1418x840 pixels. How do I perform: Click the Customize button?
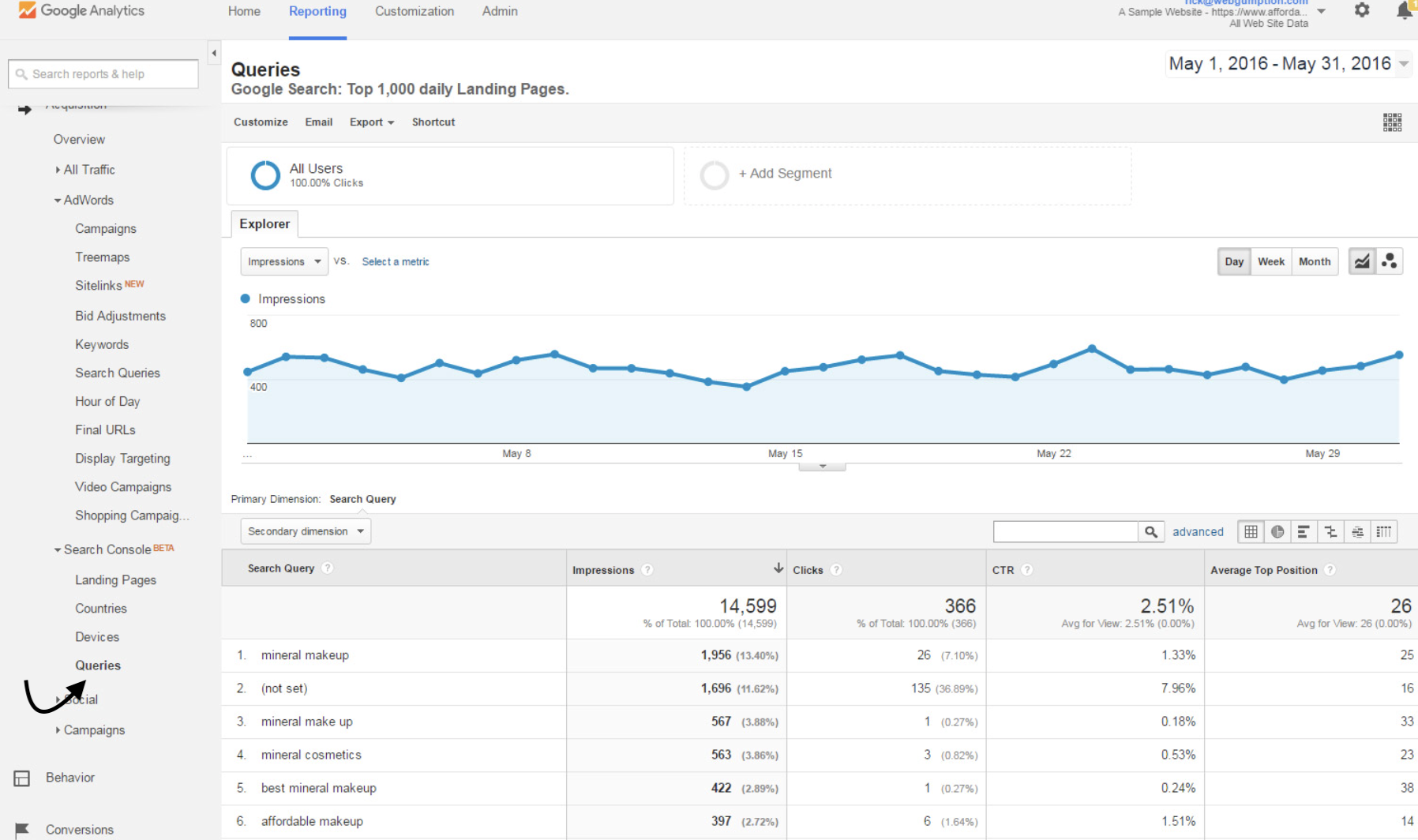click(x=261, y=122)
